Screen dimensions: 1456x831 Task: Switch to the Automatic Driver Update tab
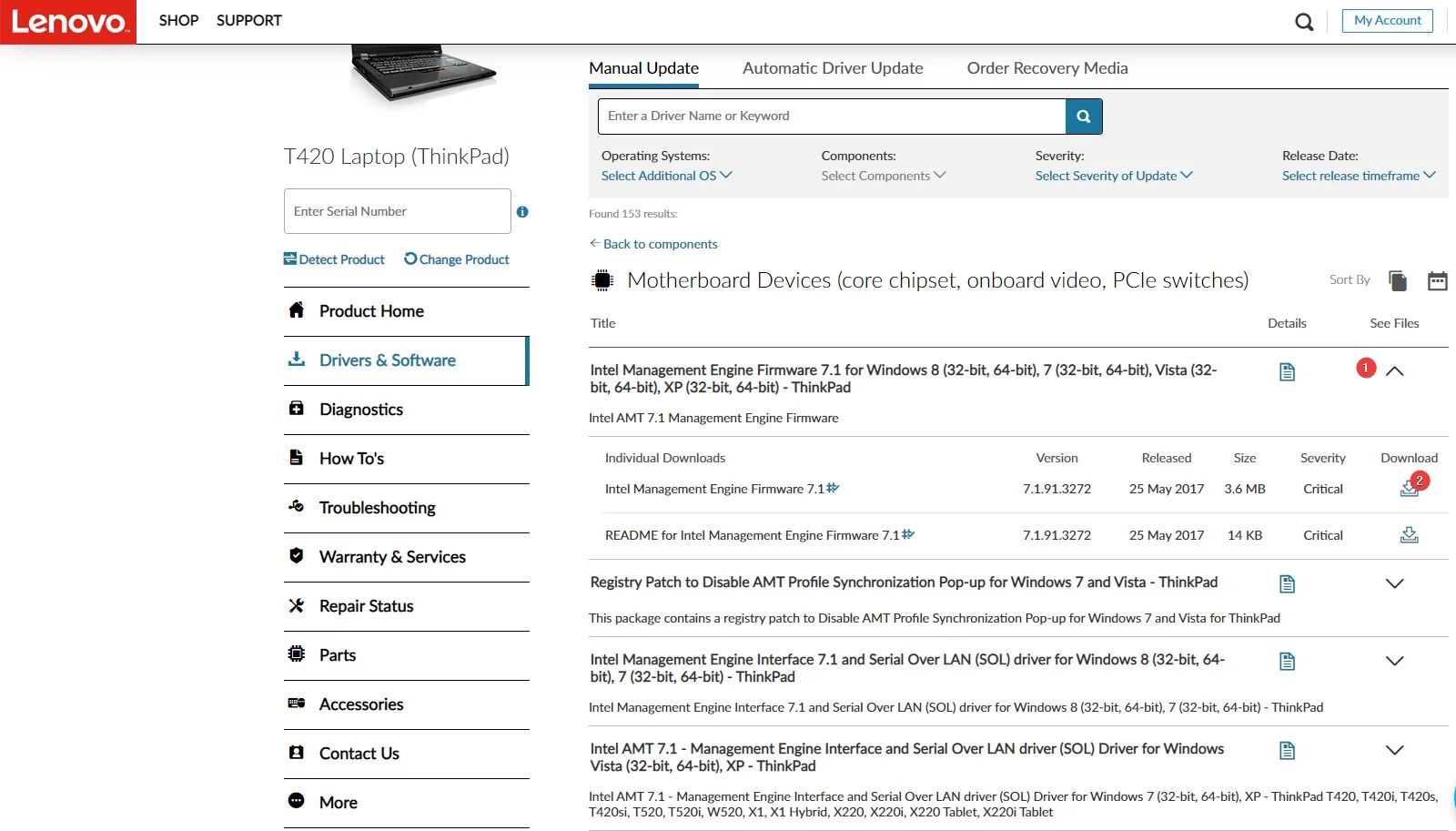[x=833, y=68]
